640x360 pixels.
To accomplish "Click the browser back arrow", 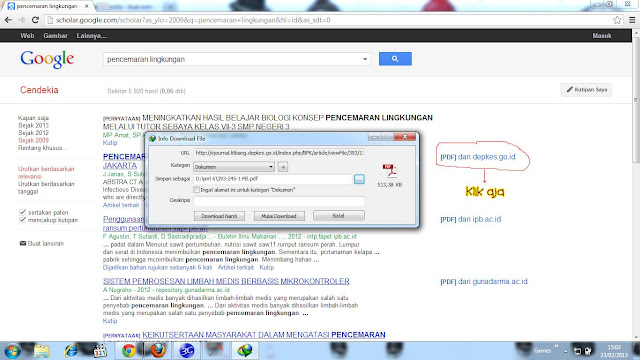I will coord(8,20).
